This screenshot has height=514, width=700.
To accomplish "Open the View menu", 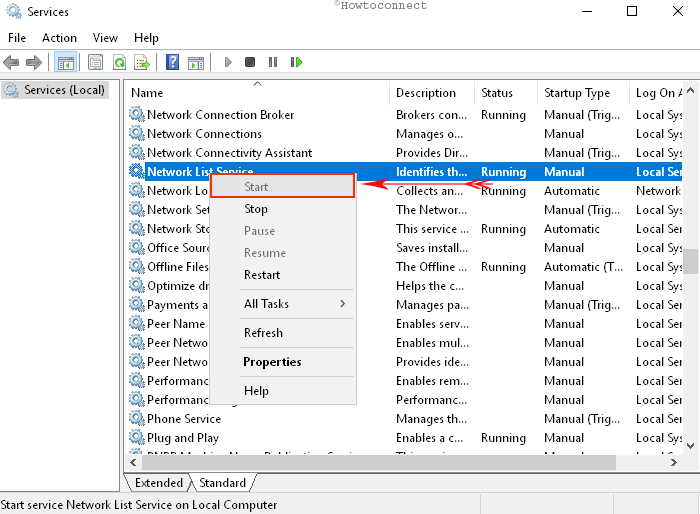I will [105, 38].
